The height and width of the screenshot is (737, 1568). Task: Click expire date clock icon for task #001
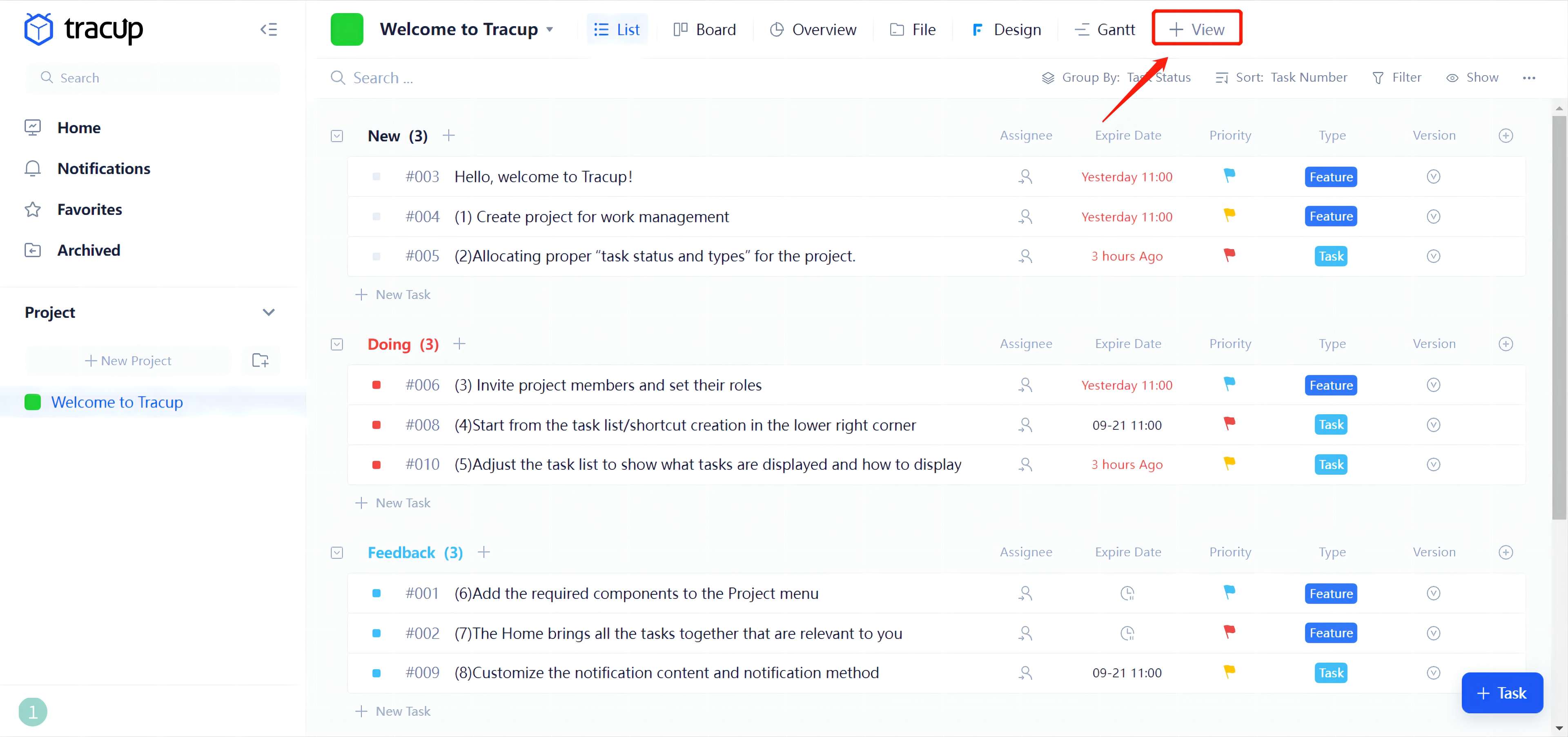tap(1127, 593)
